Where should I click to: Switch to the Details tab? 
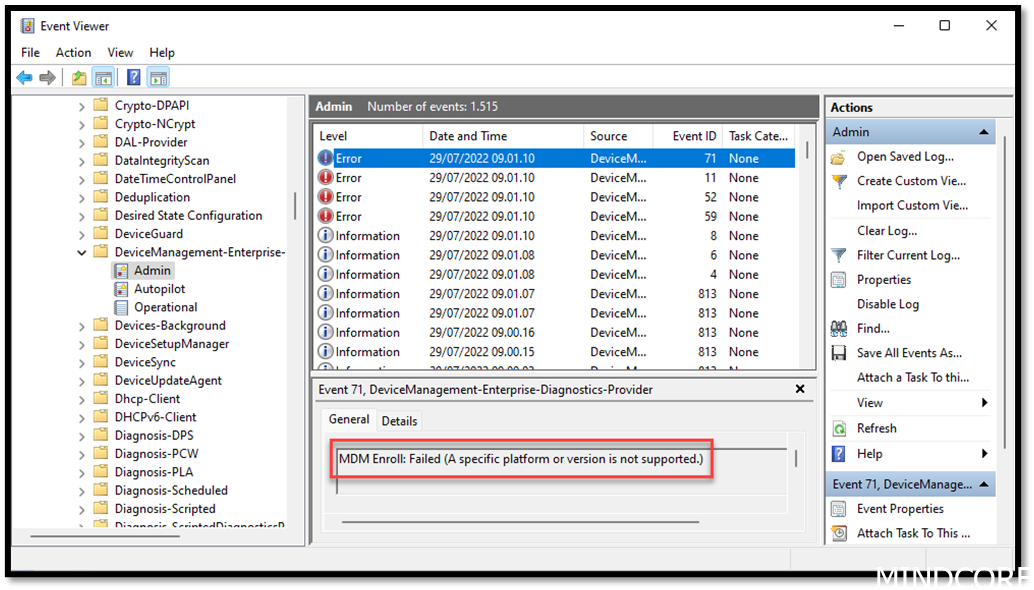point(399,420)
